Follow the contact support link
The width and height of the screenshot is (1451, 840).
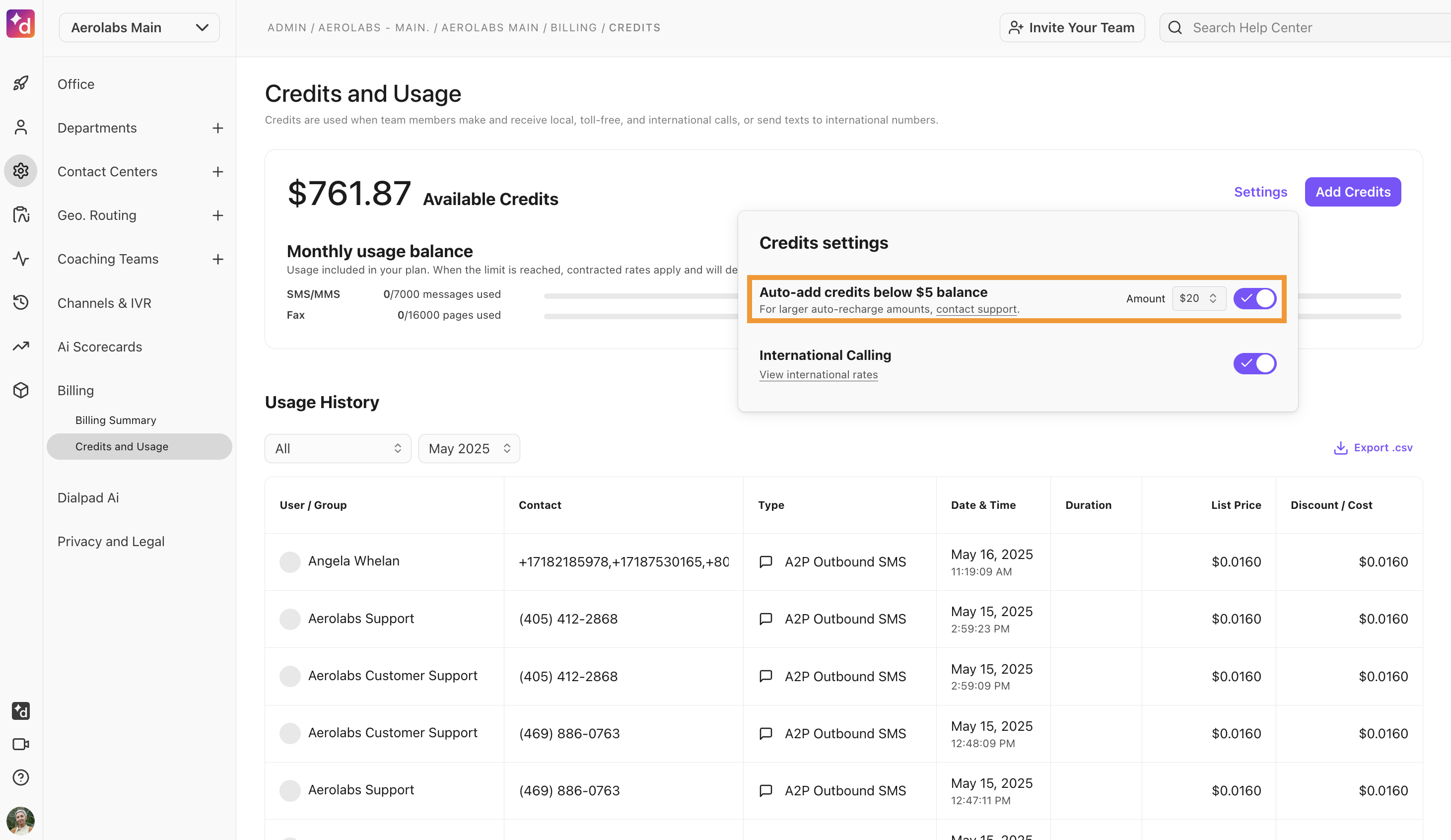[976, 309]
